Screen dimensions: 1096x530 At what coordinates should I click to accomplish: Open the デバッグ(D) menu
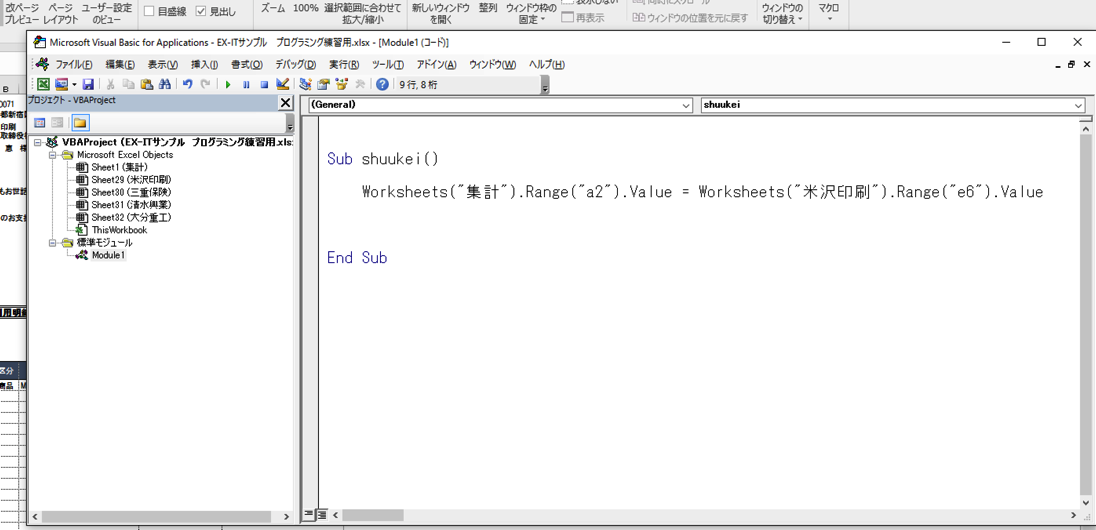tap(296, 64)
